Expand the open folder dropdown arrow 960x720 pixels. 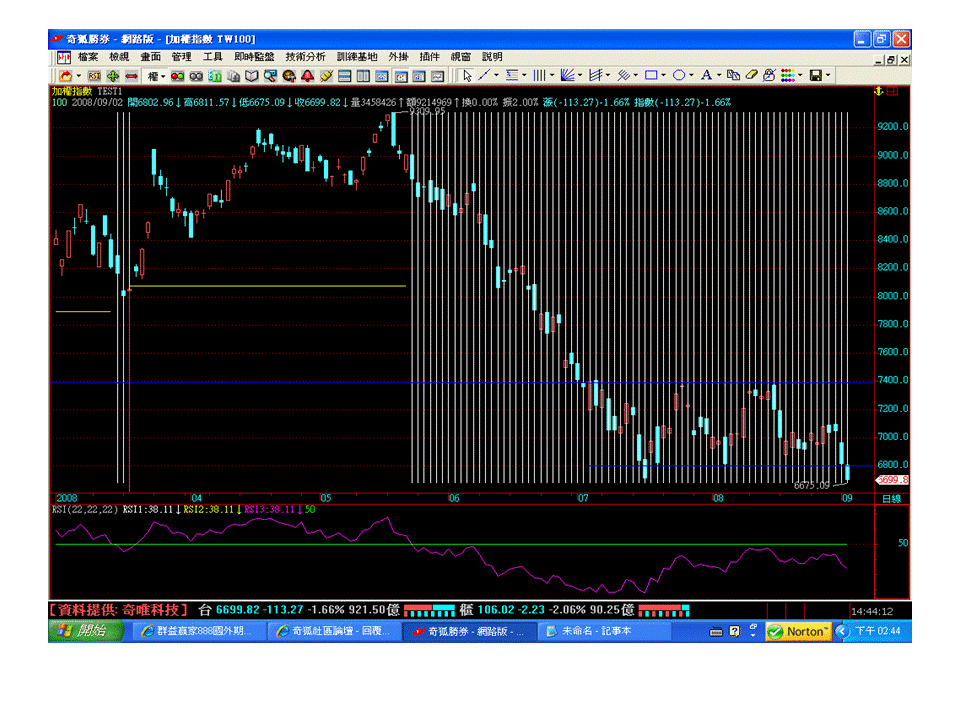pos(78,76)
